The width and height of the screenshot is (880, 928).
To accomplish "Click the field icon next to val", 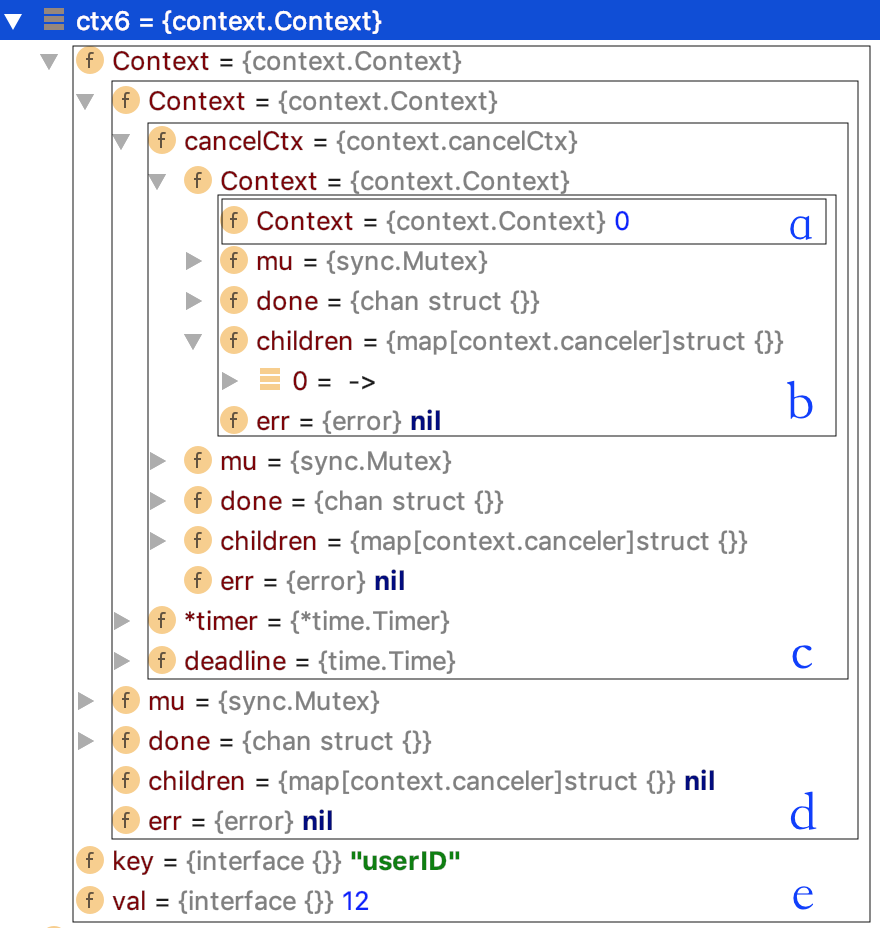I will (89, 901).
